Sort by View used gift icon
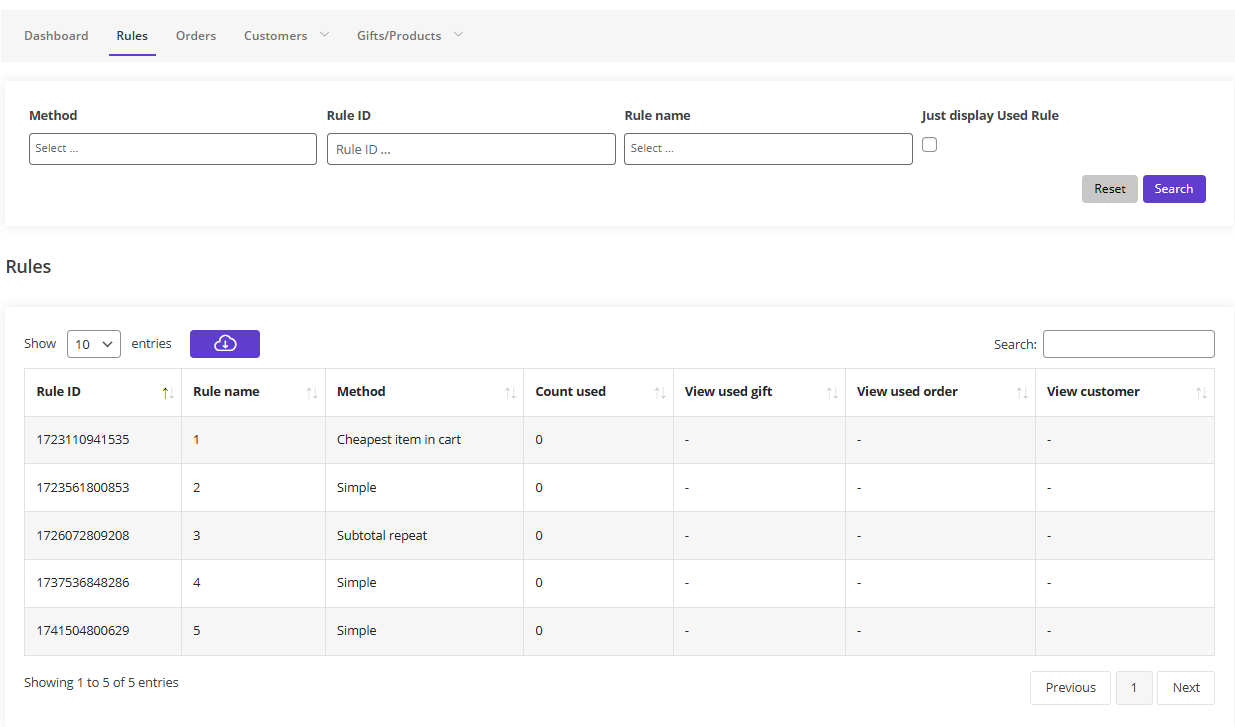Image resolution: width=1235 pixels, height=727 pixels. coord(832,393)
